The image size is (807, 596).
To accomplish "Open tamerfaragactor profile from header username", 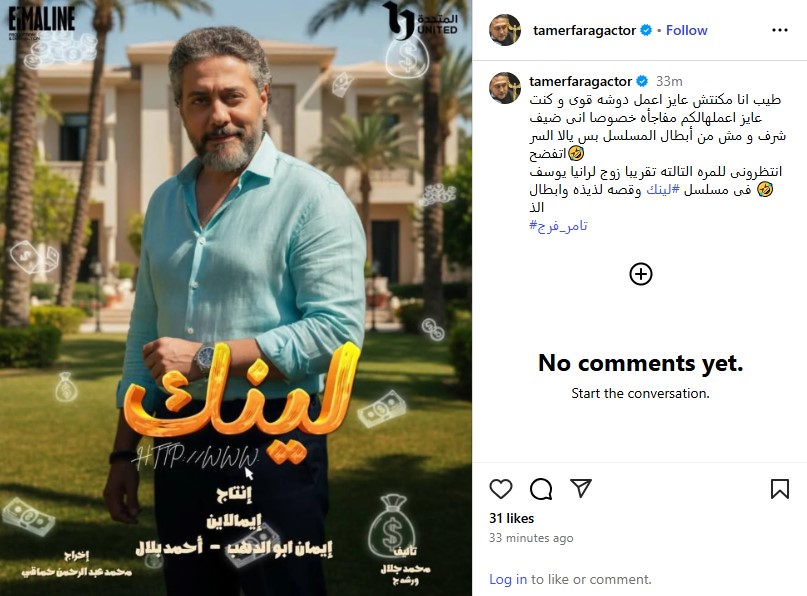I will [584, 30].
